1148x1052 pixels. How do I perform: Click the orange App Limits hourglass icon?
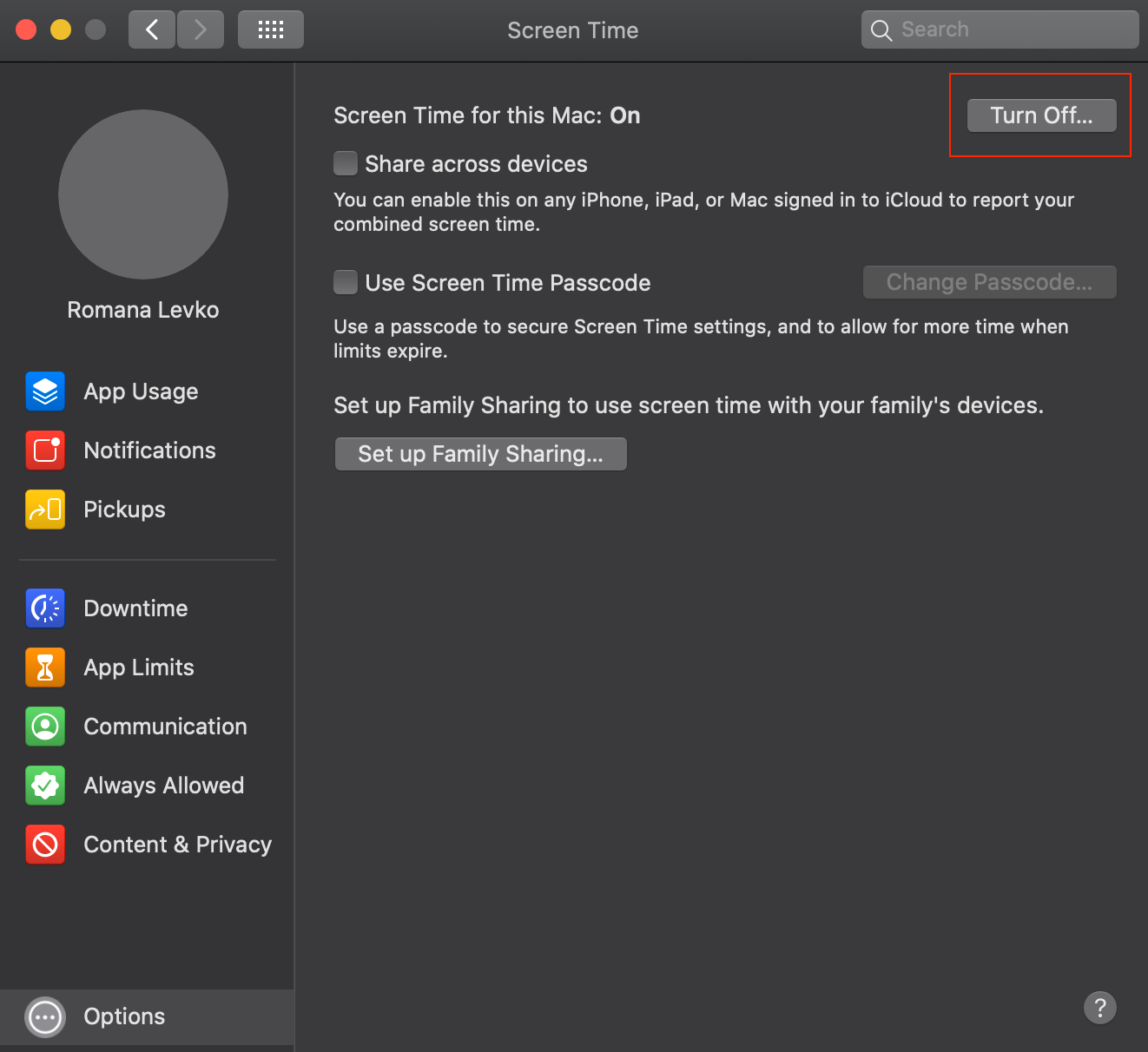45,667
